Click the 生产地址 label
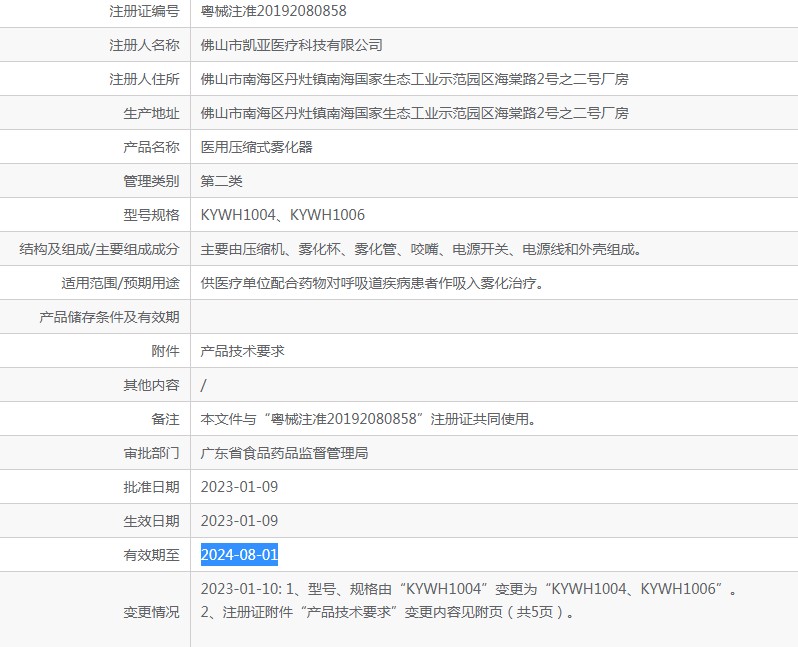Viewport: 798px width, 647px height. click(151, 112)
